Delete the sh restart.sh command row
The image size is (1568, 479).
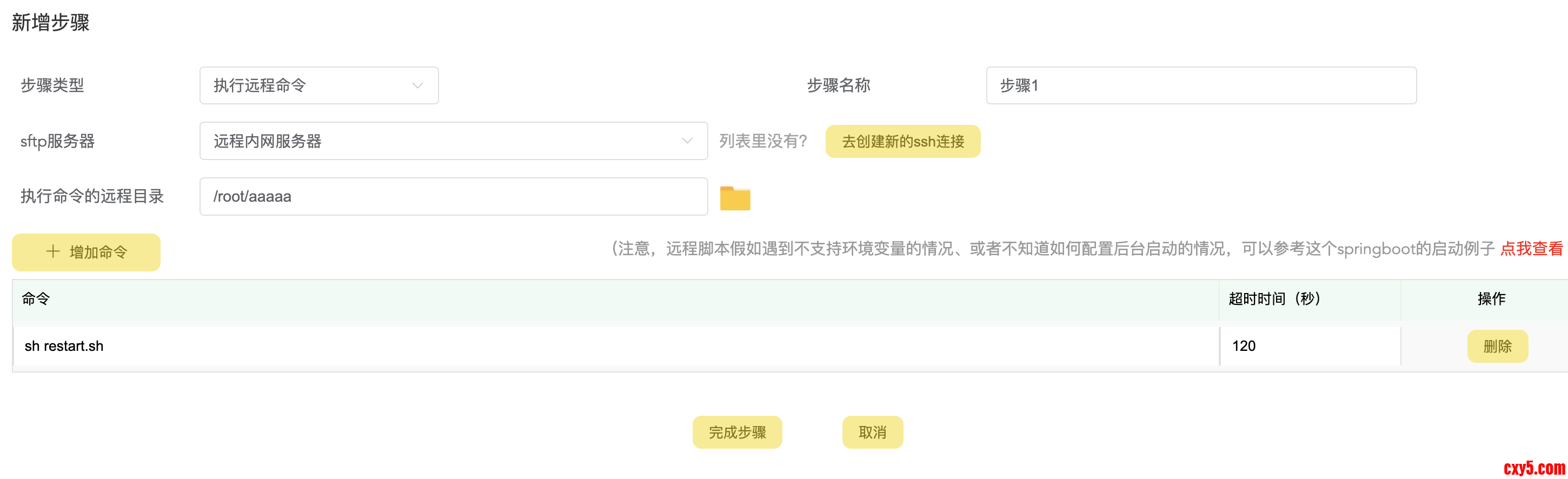[x=1497, y=347]
